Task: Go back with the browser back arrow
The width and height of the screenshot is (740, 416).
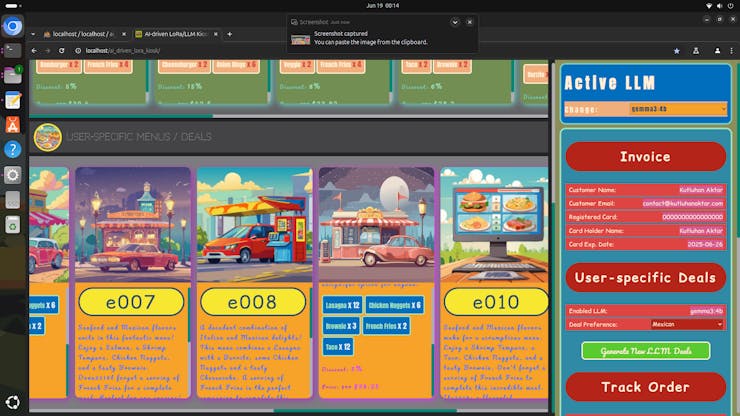Action: tap(34, 51)
